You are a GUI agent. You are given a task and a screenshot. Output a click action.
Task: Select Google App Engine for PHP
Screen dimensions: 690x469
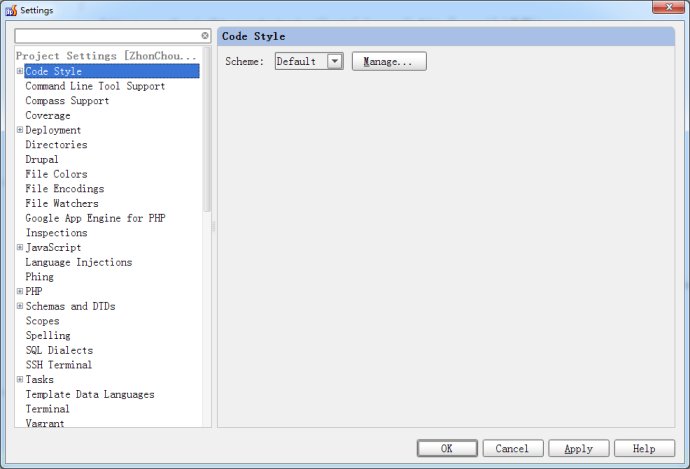pos(95,218)
